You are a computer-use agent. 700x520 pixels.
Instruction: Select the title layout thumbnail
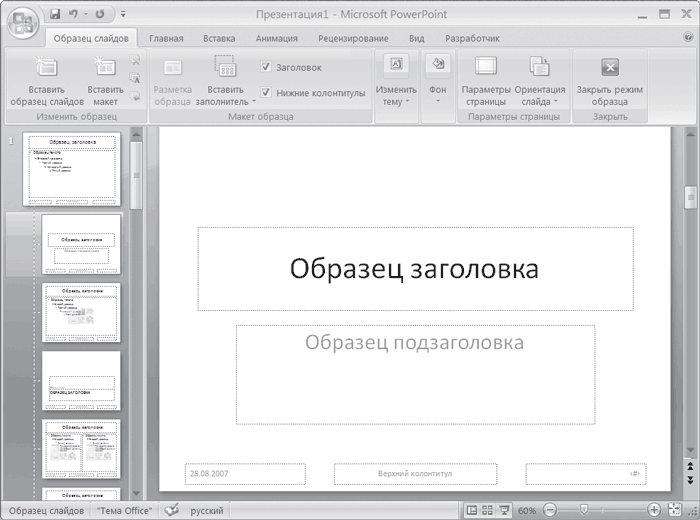point(81,244)
